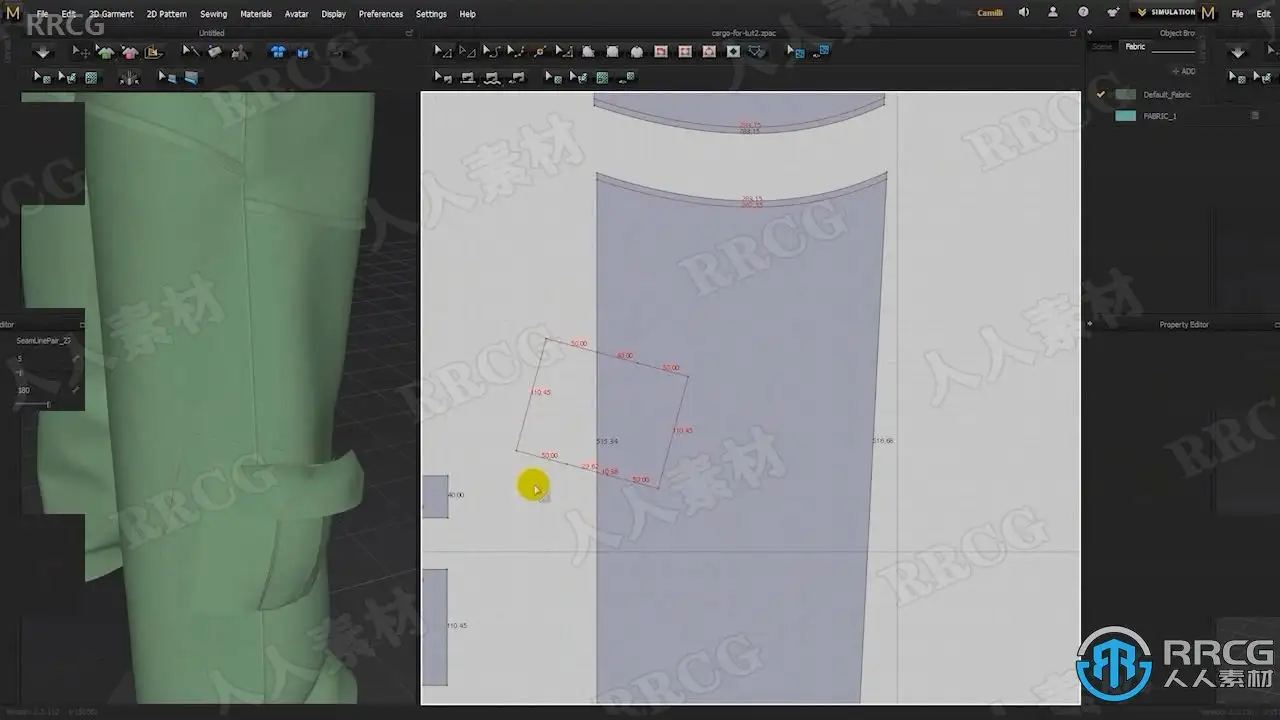
Task: Click the 316.66 measurement on the pattern edge
Action: (883, 440)
